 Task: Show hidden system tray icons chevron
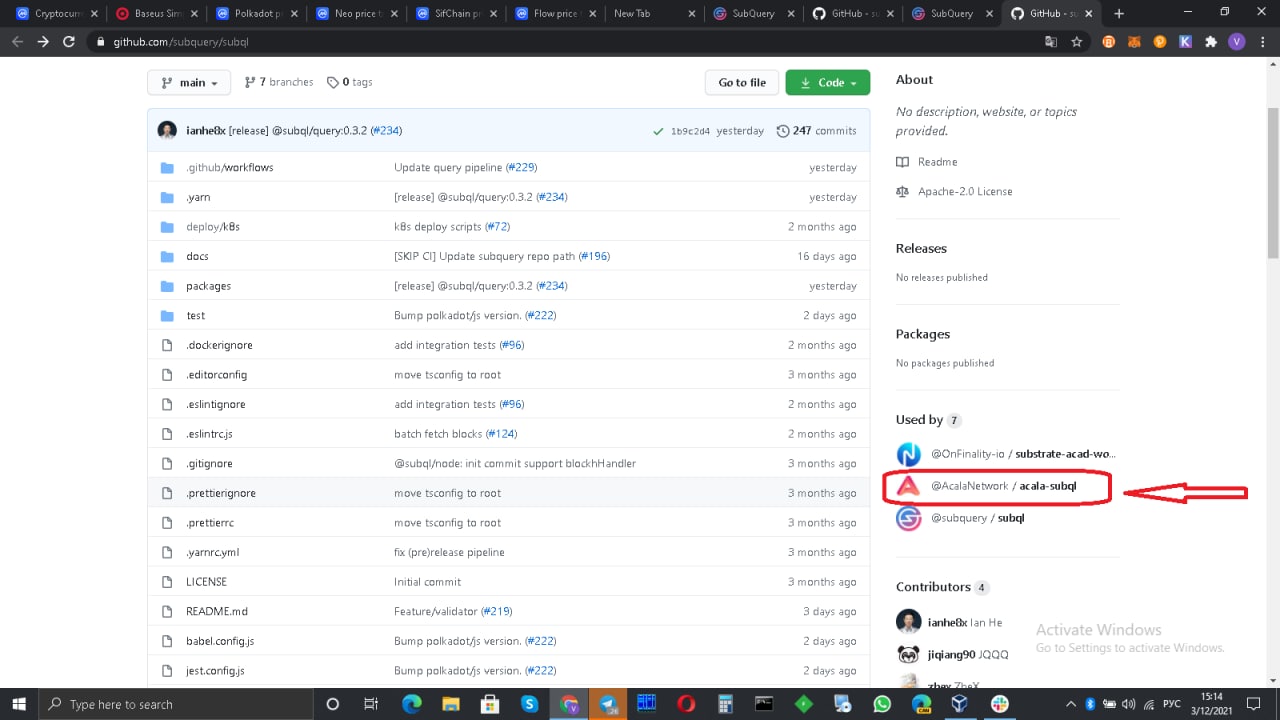pyautogui.click(x=1071, y=704)
